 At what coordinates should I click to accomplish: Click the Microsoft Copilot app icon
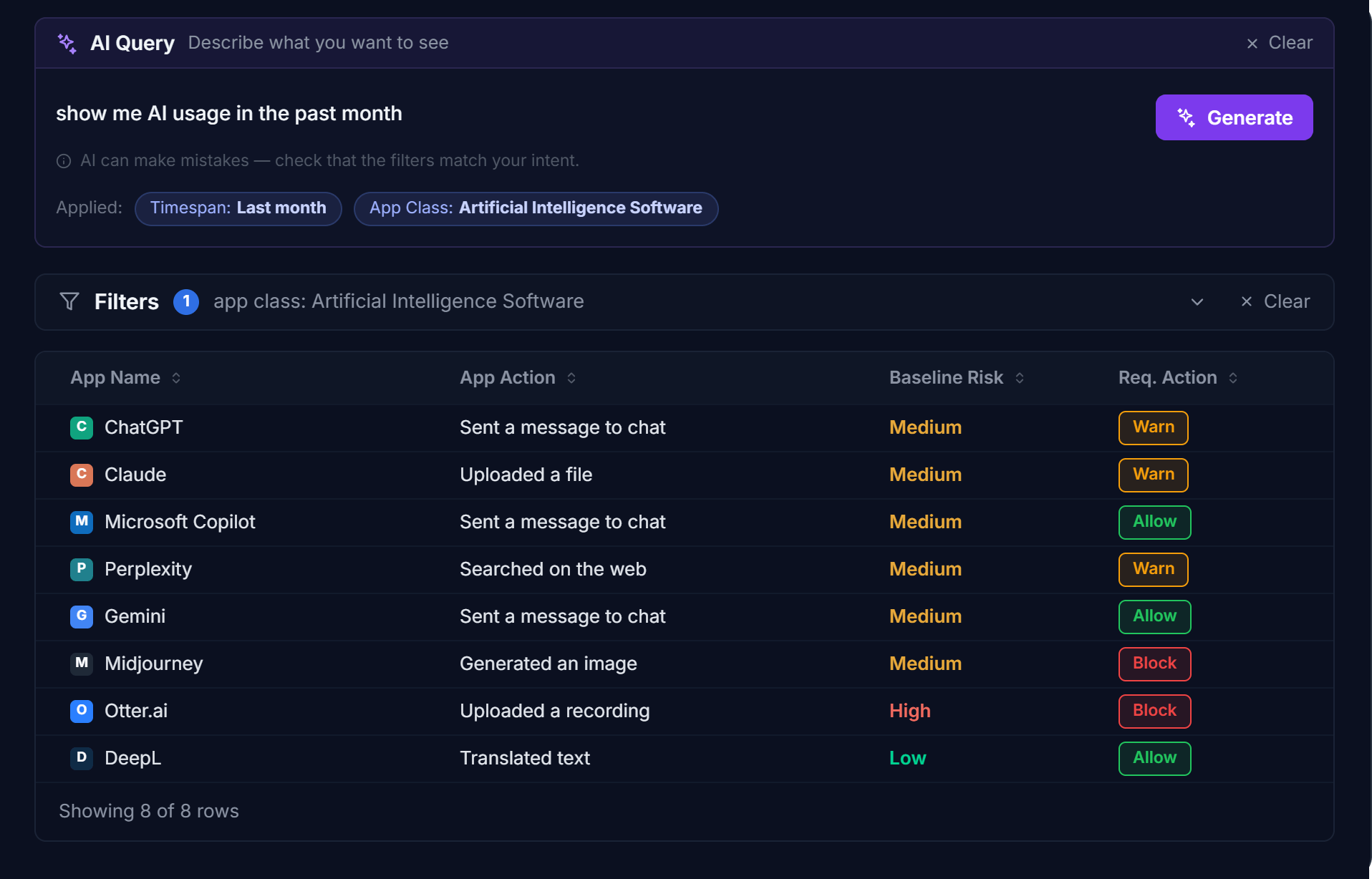[x=82, y=522]
